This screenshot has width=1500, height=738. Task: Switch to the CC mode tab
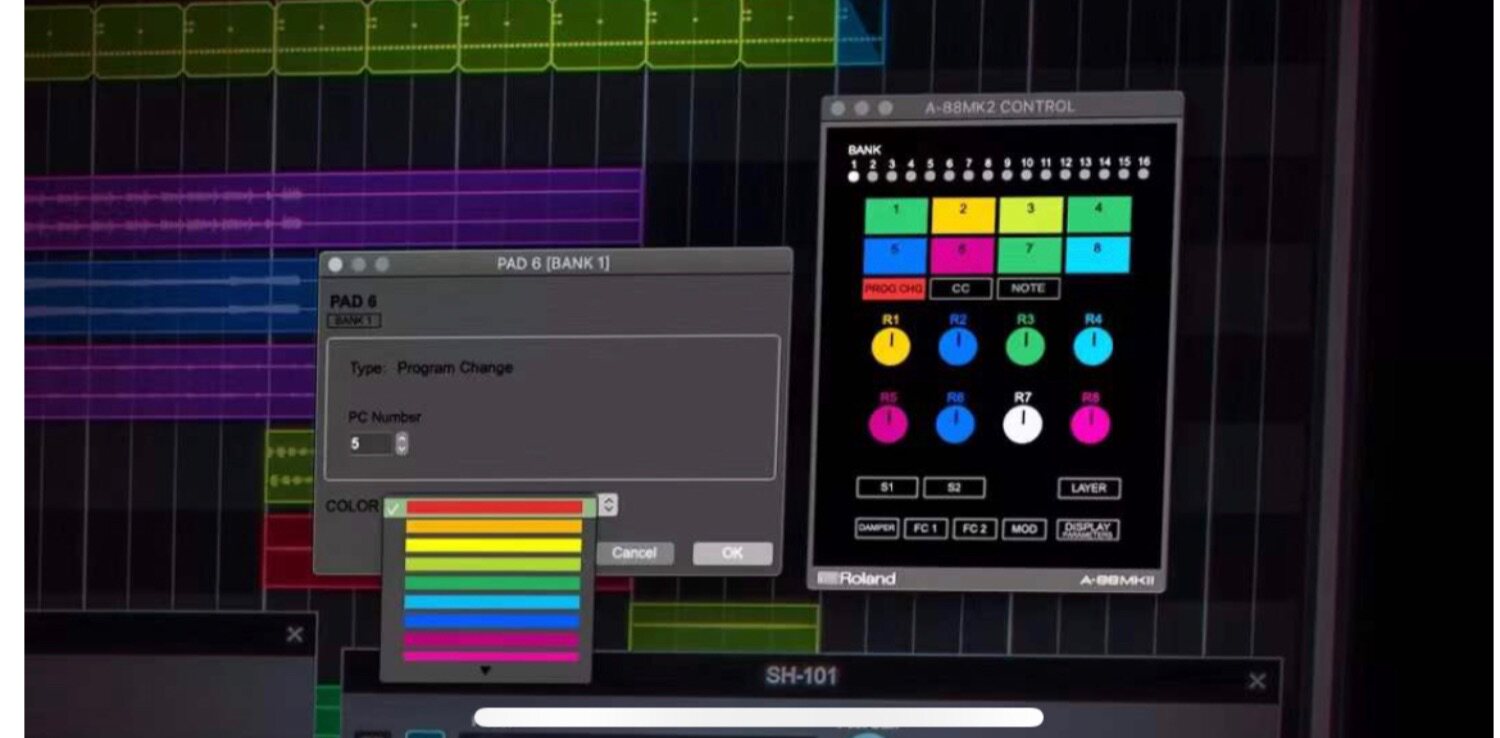pos(960,289)
